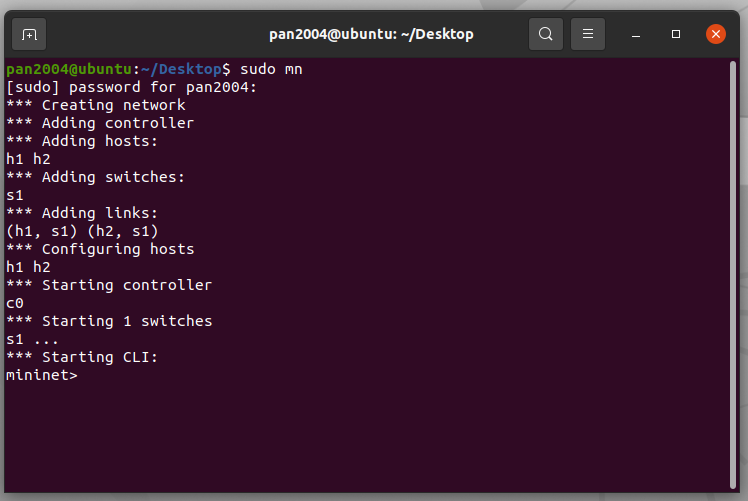This screenshot has width=748, height=501.
Task: Open the hamburger menu
Action: tap(588, 34)
